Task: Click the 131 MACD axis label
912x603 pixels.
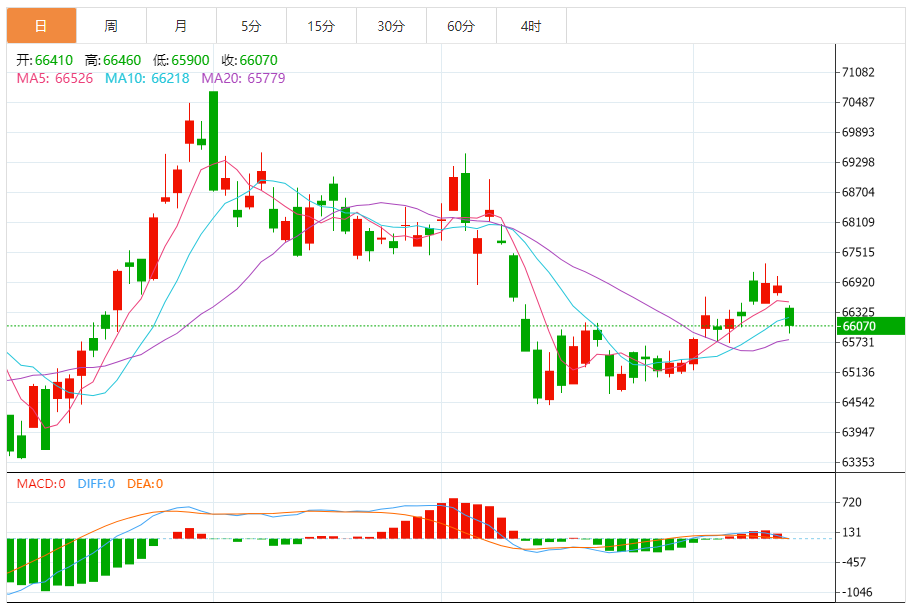Action: [852, 533]
